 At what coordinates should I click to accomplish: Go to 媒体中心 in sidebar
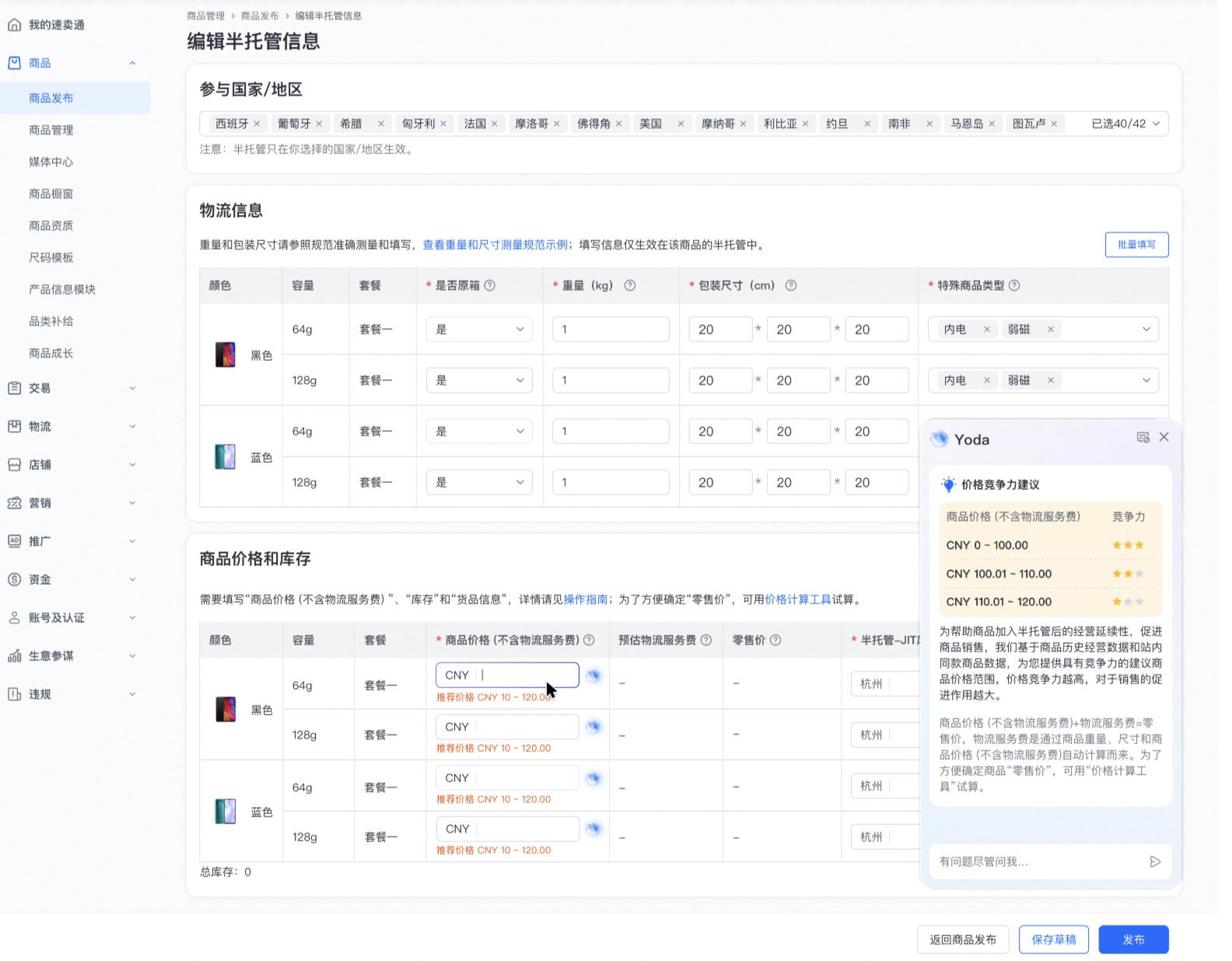(51, 162)
